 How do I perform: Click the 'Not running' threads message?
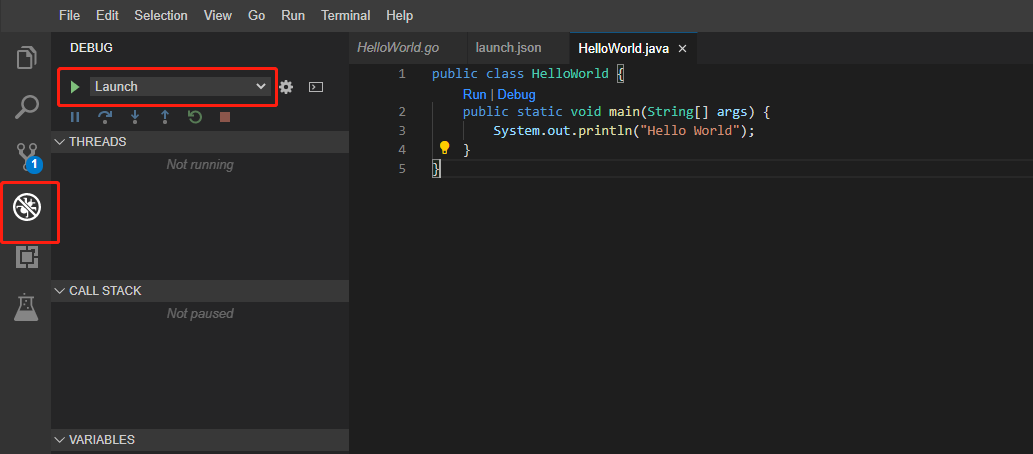pyautogui.click(x=200, y=164)
